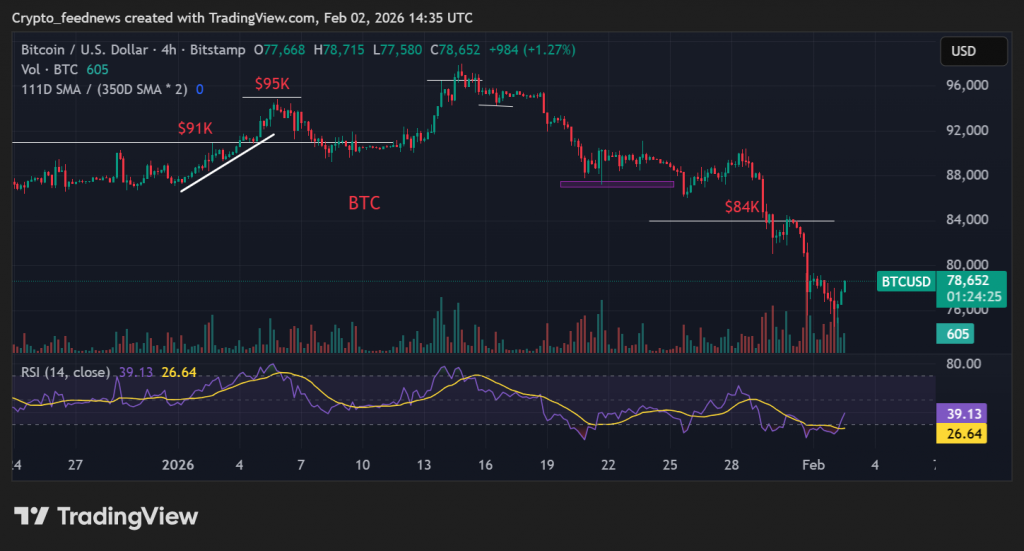This screenshot has width=1024, height=551.
Task: Click the high value H78,715
Action: (339, 50)
